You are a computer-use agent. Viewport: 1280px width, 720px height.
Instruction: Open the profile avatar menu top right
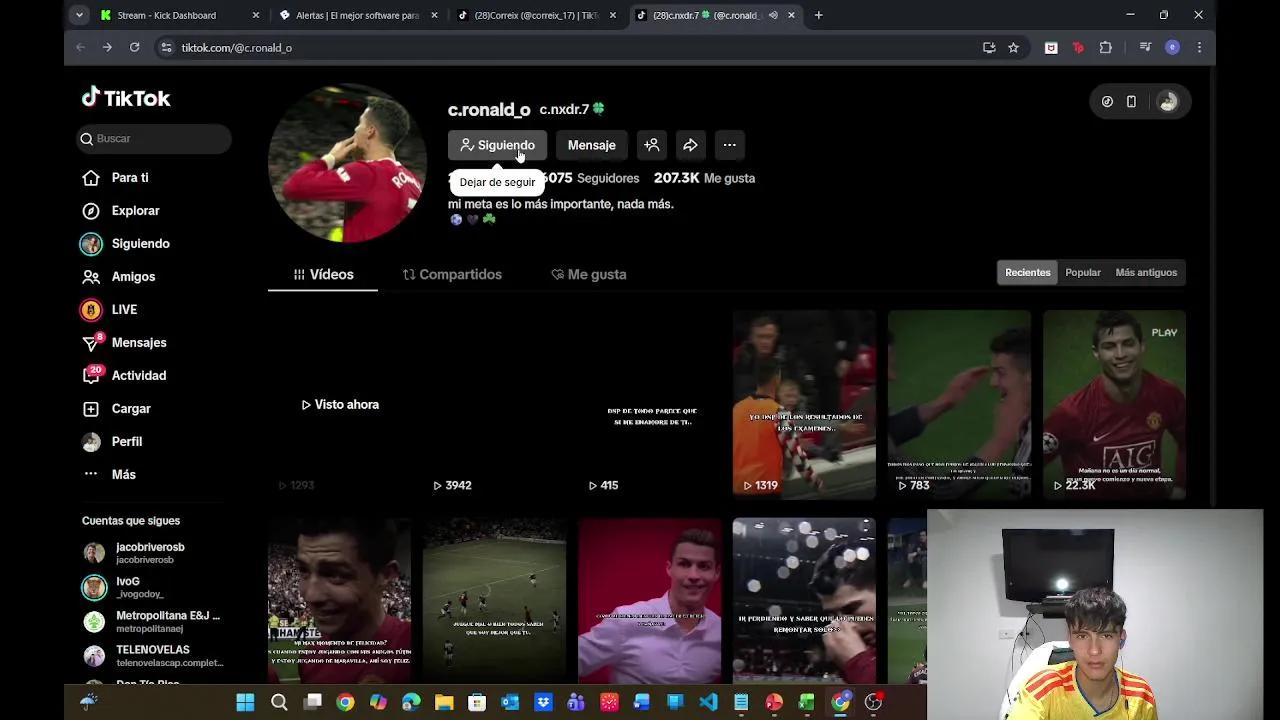1167,102
